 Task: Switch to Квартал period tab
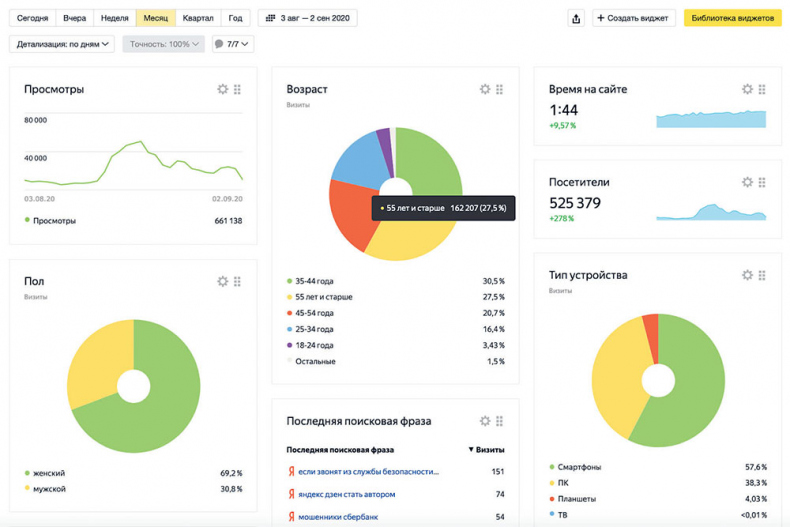tap(198, 18)
